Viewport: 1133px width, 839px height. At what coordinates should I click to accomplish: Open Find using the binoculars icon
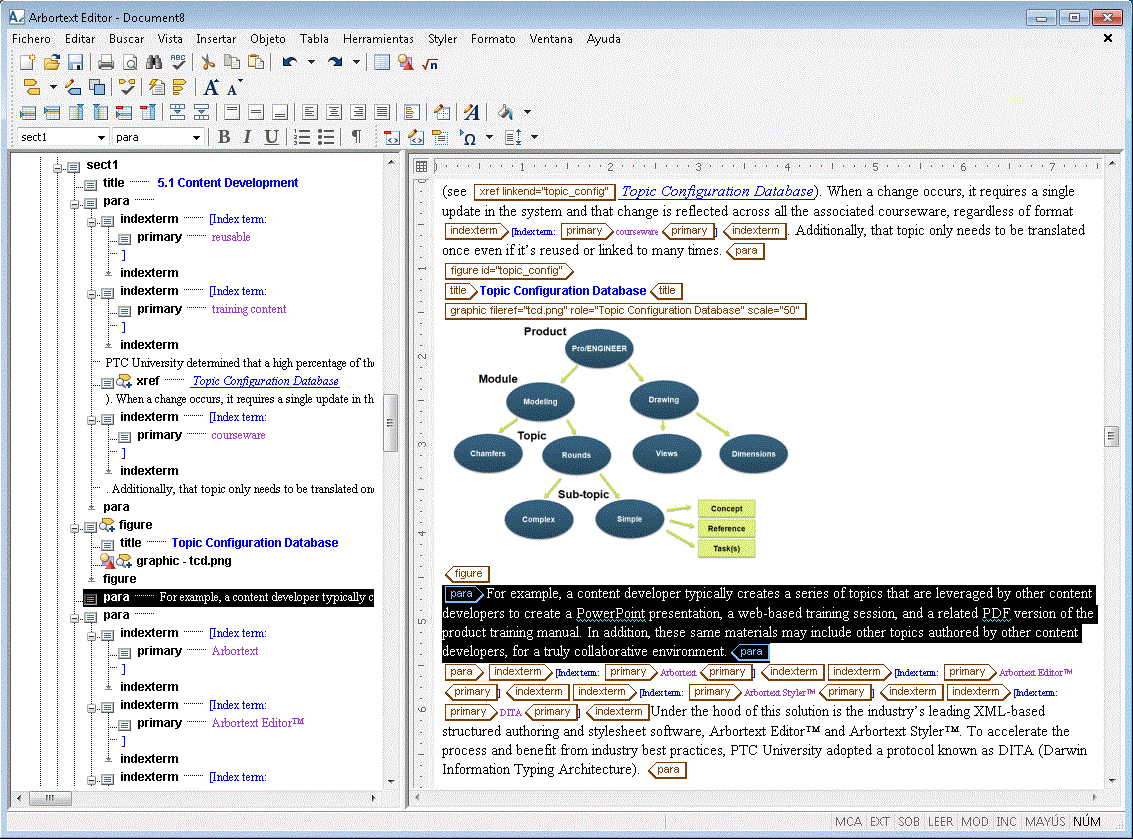pyautogui.click(x=154, y=63)
